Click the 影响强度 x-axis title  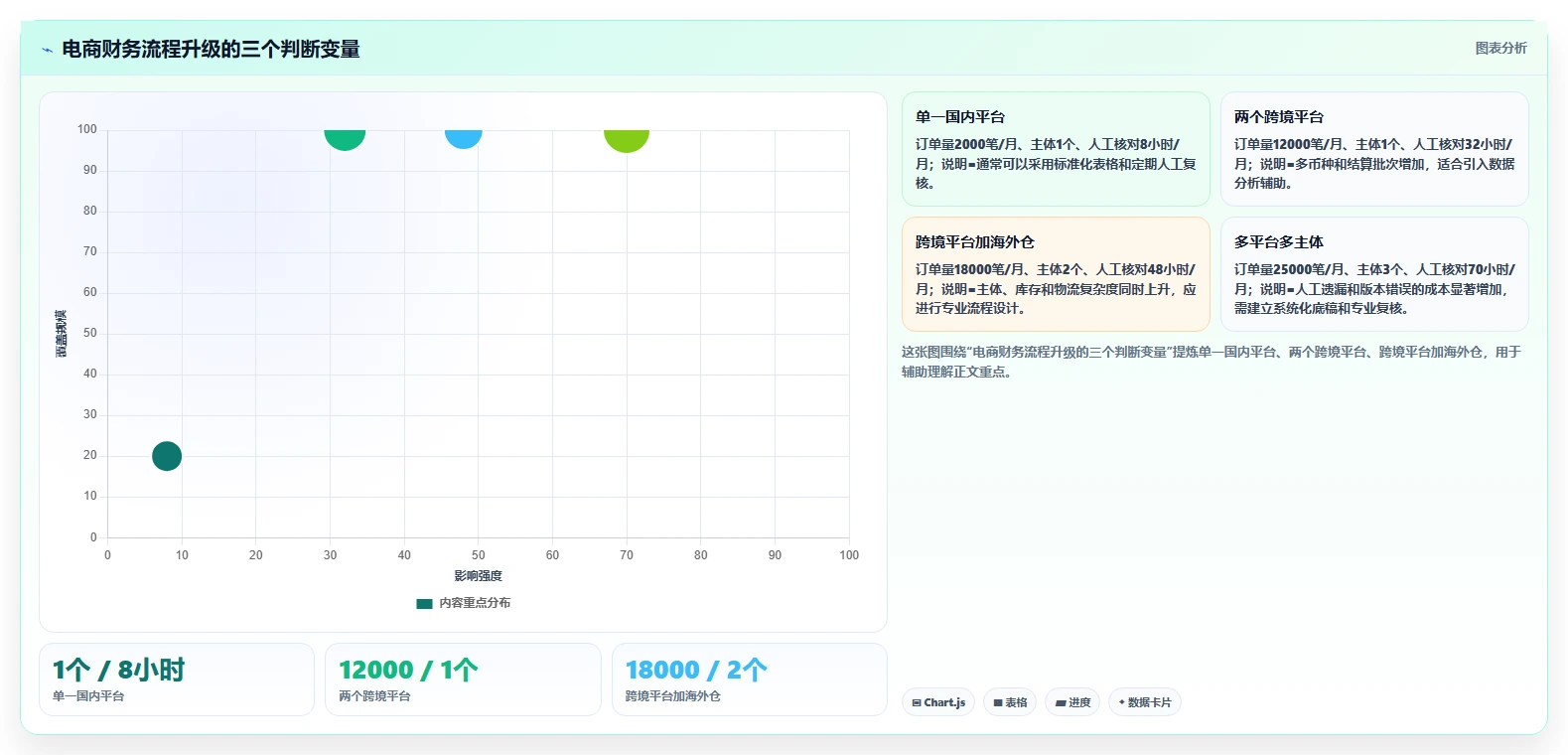click(478, 576)
